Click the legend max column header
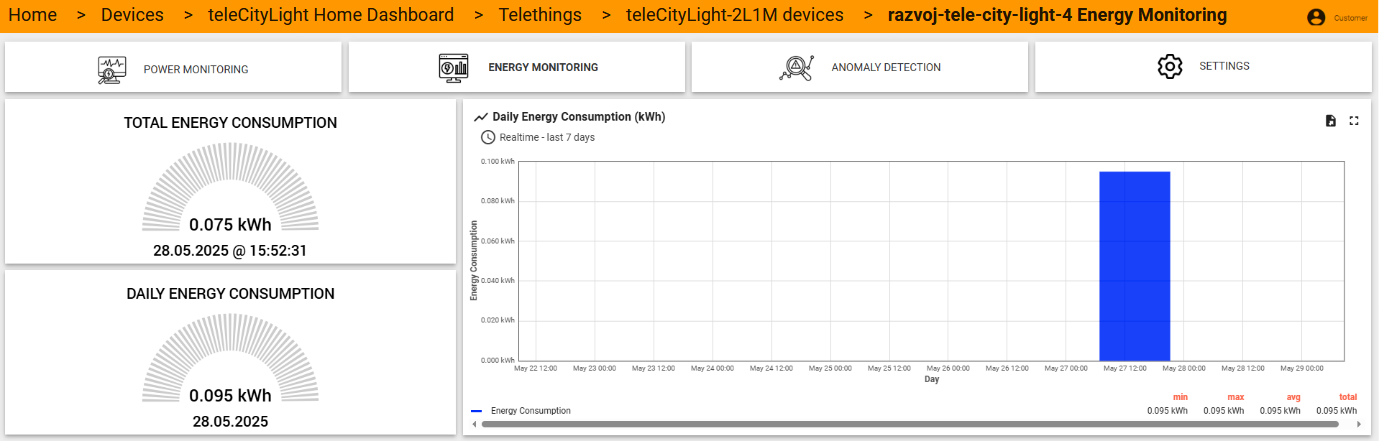 click(x=1236, y=398)
